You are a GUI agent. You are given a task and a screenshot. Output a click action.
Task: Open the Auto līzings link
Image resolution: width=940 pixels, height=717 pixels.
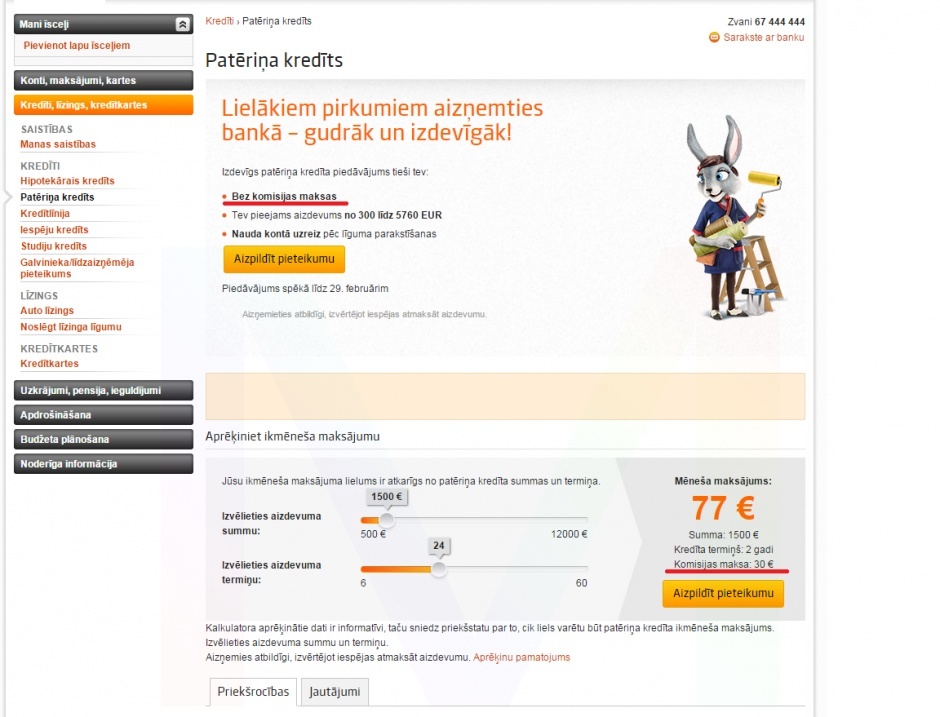(47, 311)
